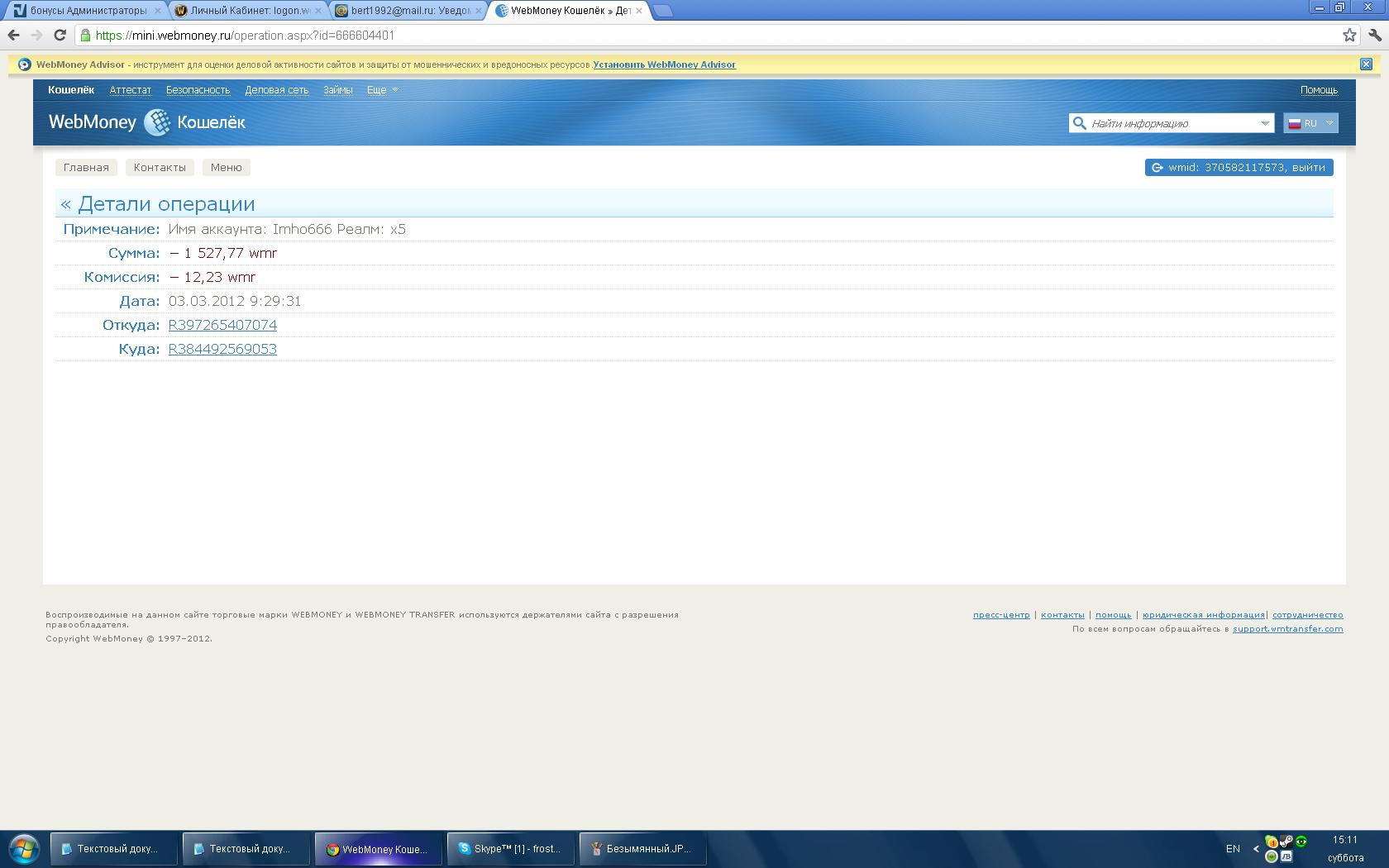This screenshot has height=868, width=1389.
Task: Open a new browser tab
Action: tap(663, 11)
